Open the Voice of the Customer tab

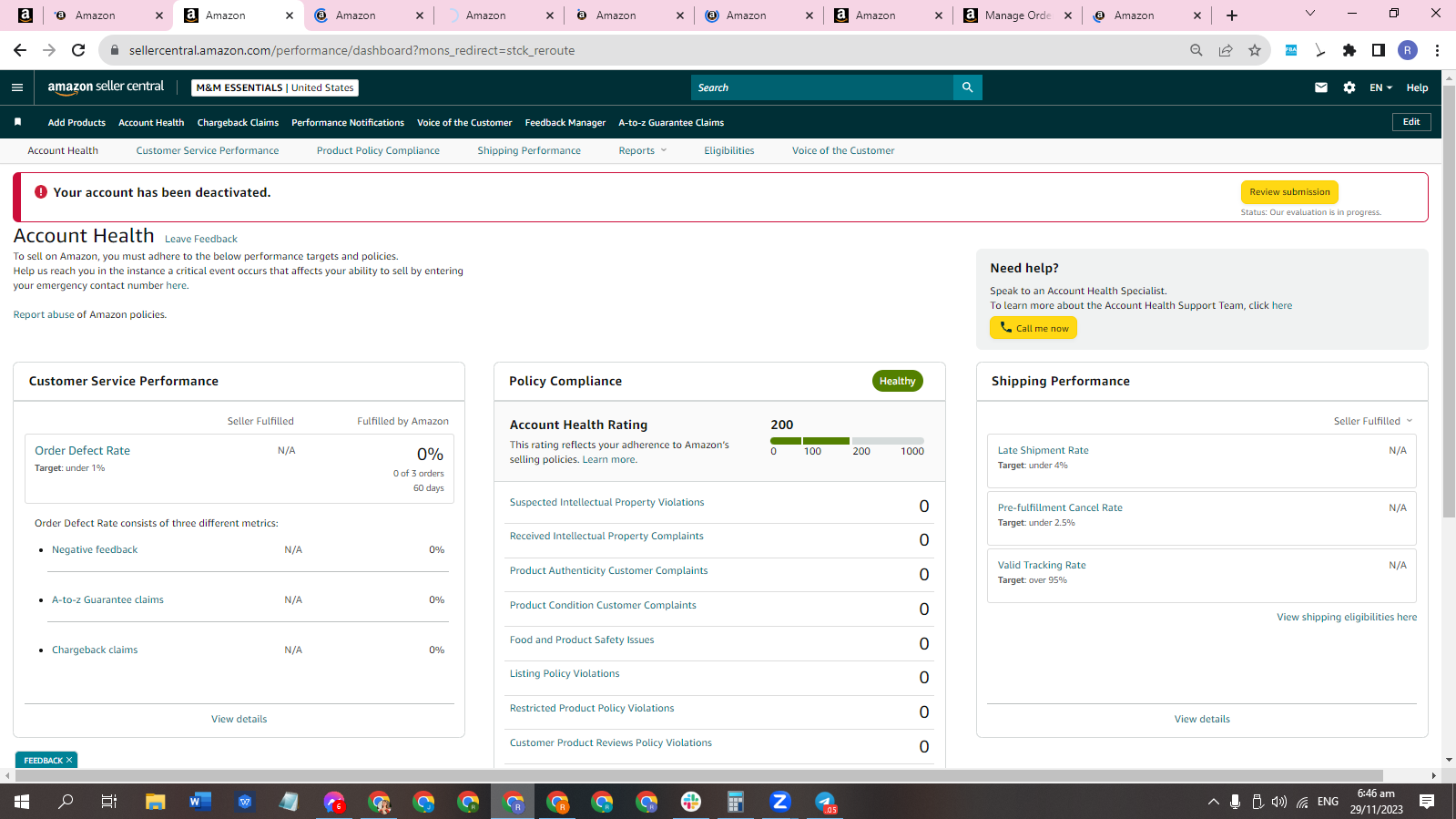coord(843,150)
